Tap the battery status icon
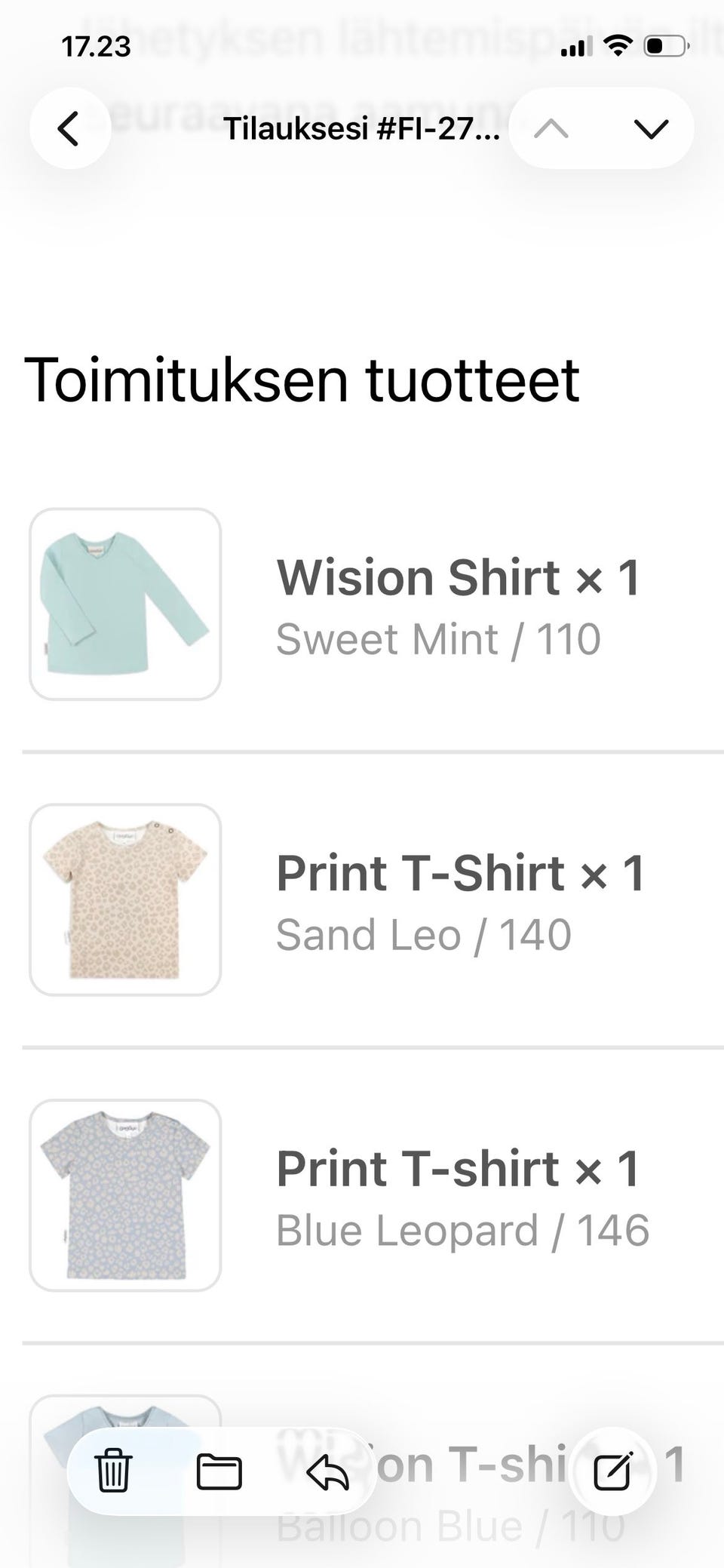 click(x=664, y=47)
